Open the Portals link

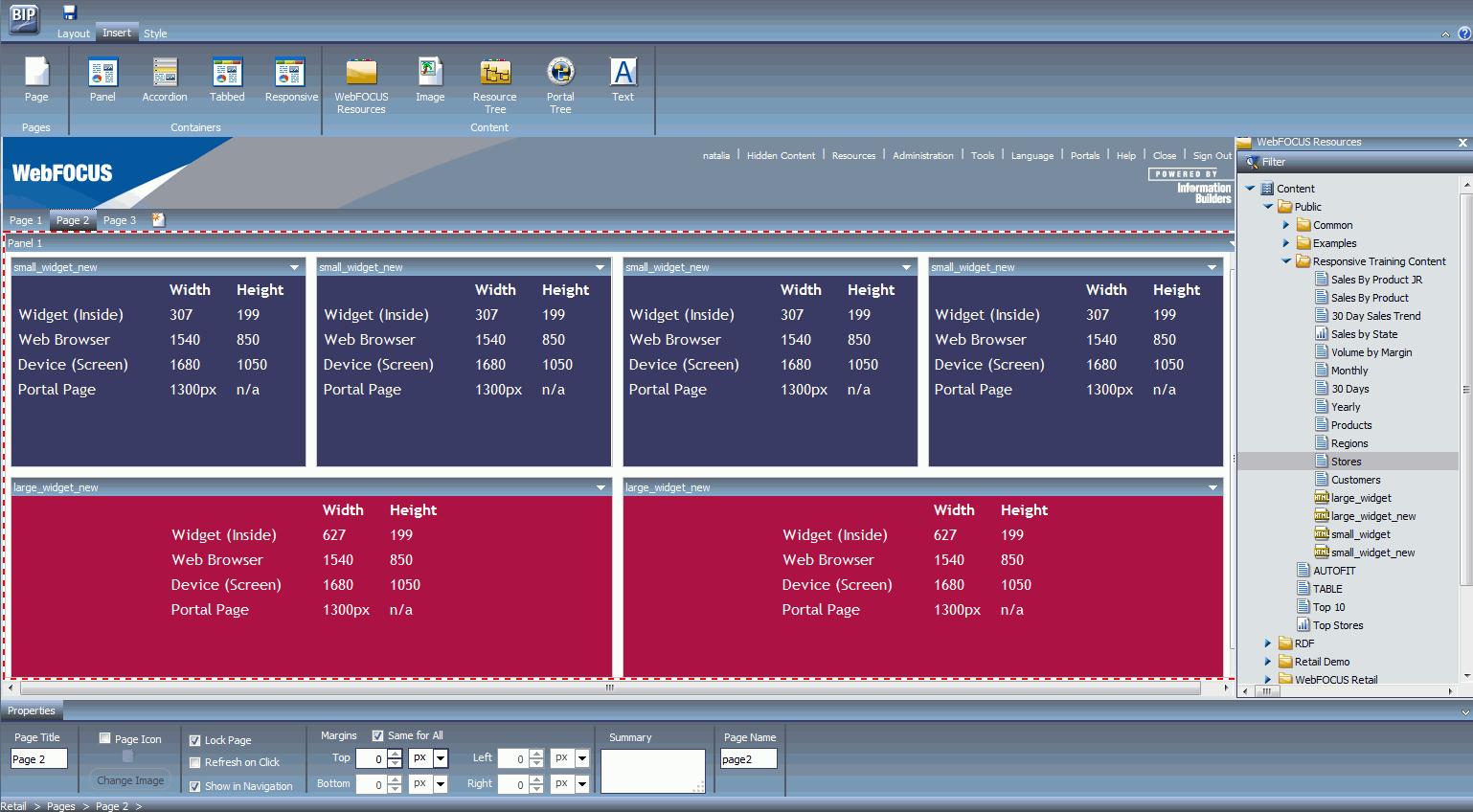point(1085,155)
